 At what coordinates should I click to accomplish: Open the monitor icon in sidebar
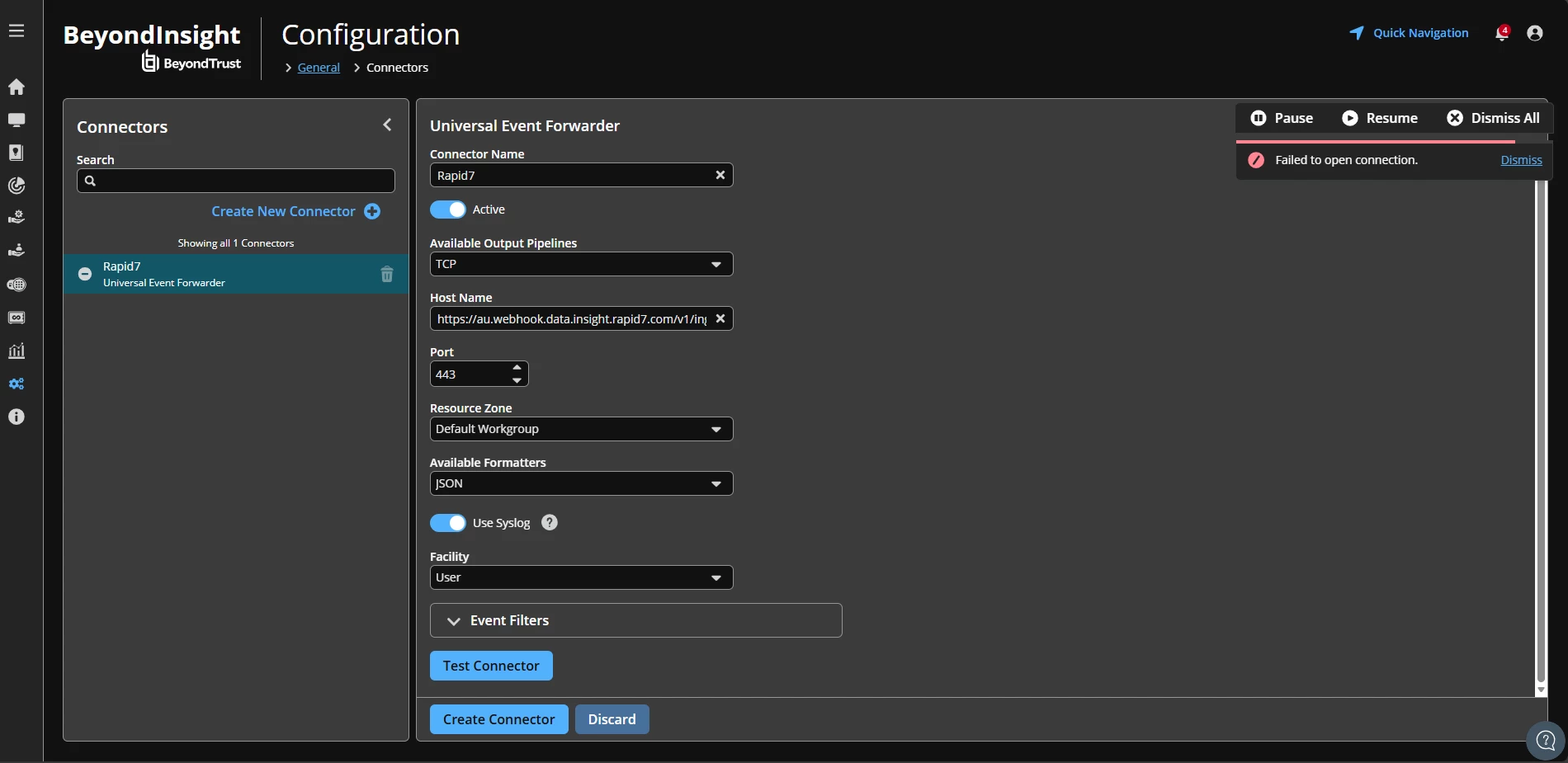click(17, 120)
